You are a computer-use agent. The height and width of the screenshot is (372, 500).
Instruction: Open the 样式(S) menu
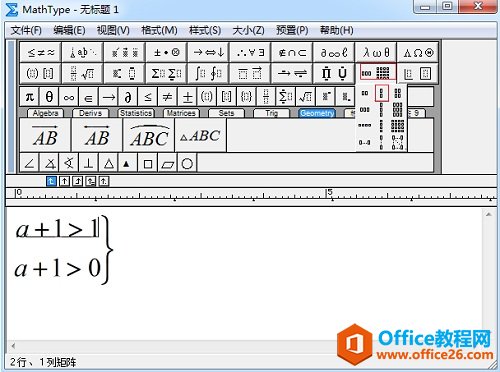(205, 31)
